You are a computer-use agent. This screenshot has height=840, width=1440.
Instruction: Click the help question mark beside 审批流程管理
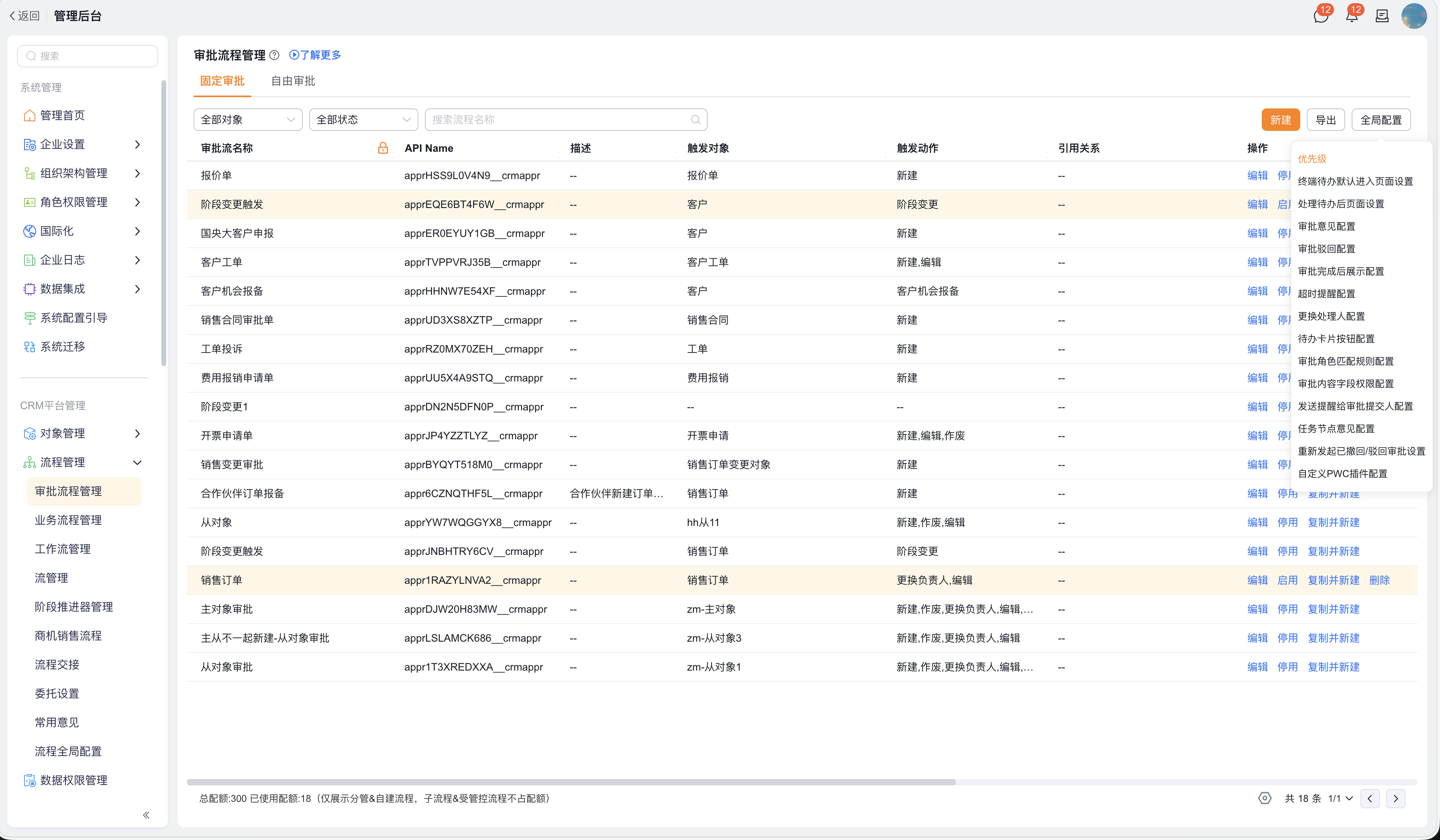pyautogui.click(x=274, y=55)
